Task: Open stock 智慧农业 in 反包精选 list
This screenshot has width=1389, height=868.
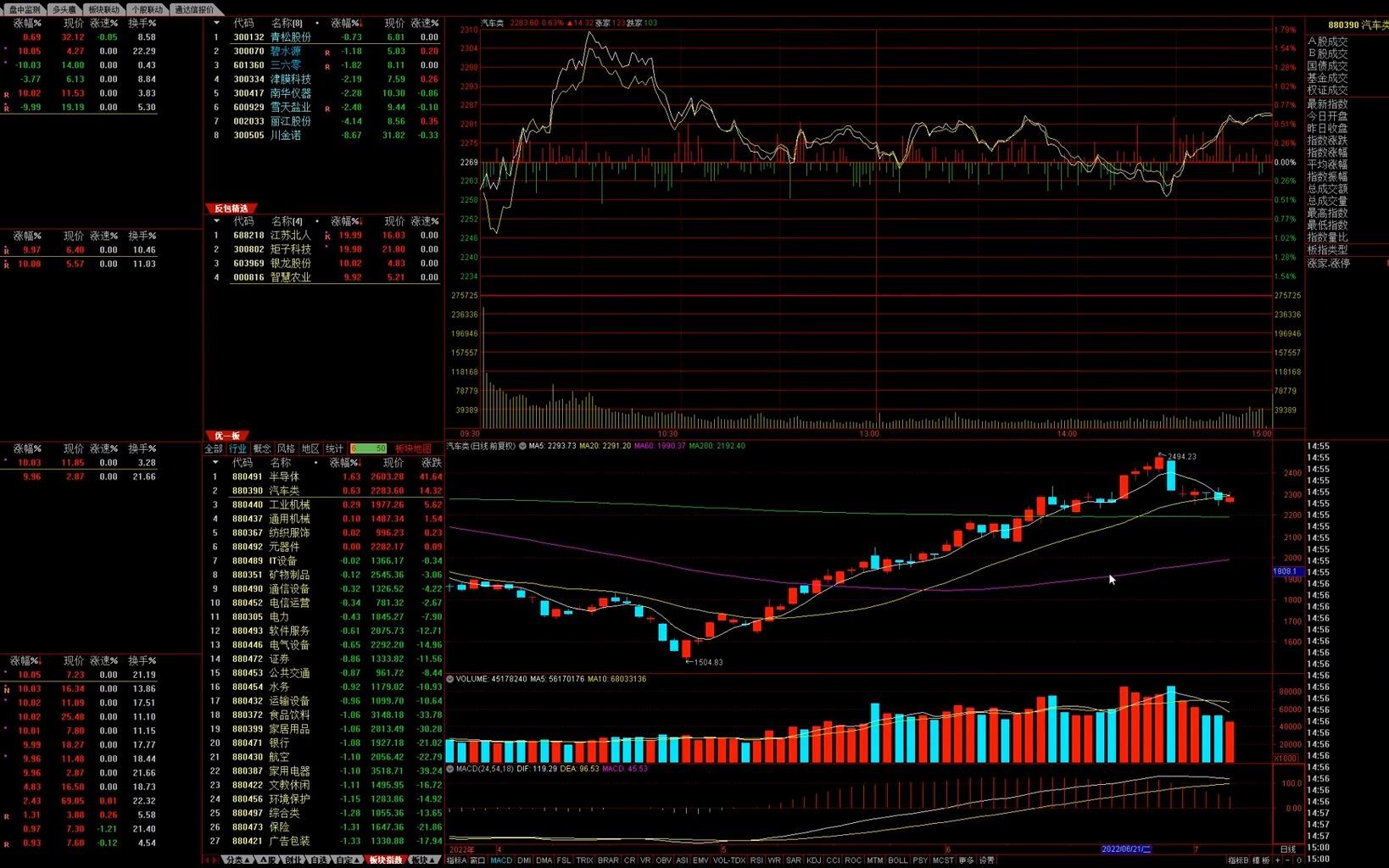Action: click(x=291, y=277)
